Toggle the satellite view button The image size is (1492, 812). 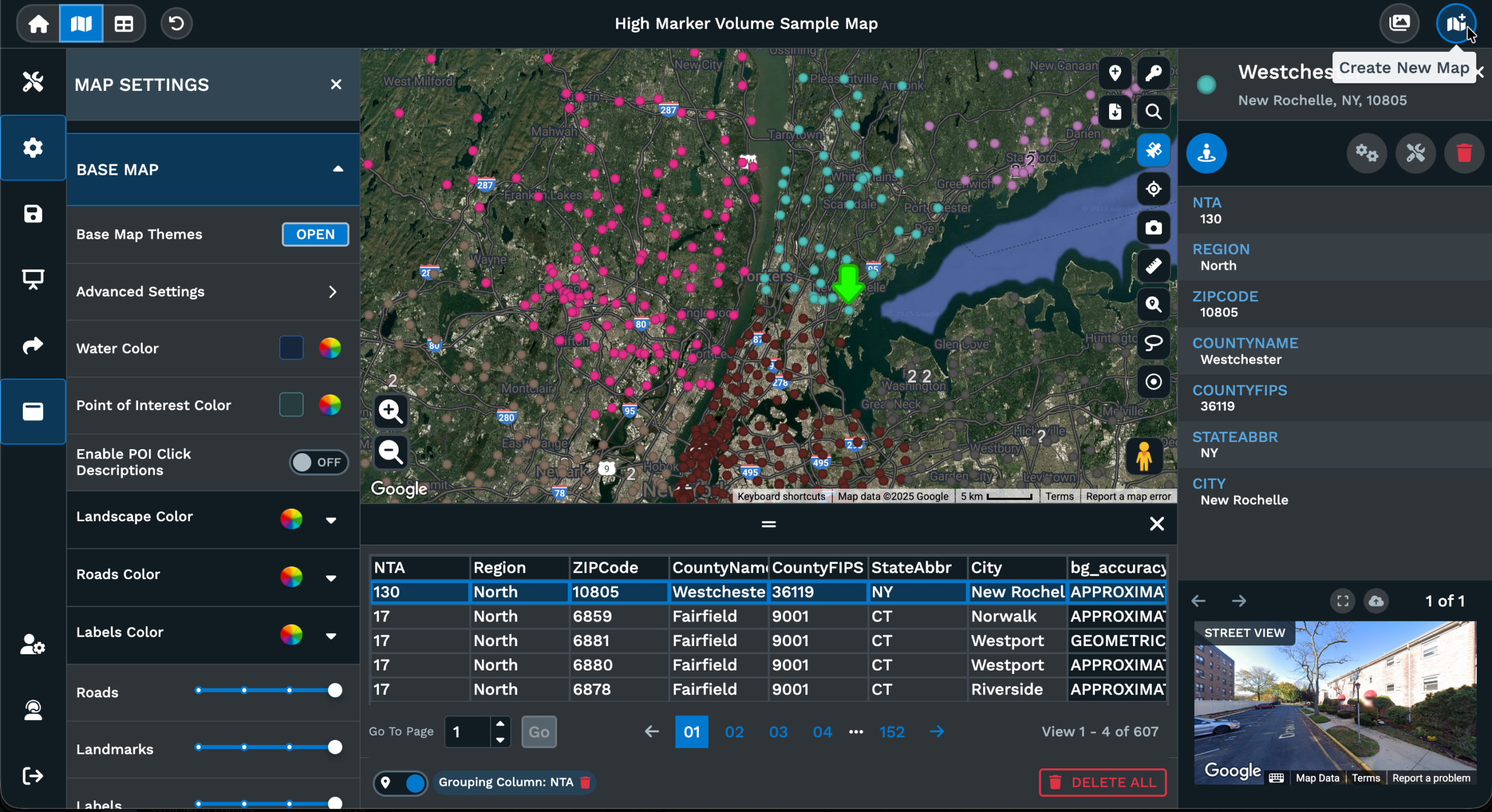[1153, 150]
